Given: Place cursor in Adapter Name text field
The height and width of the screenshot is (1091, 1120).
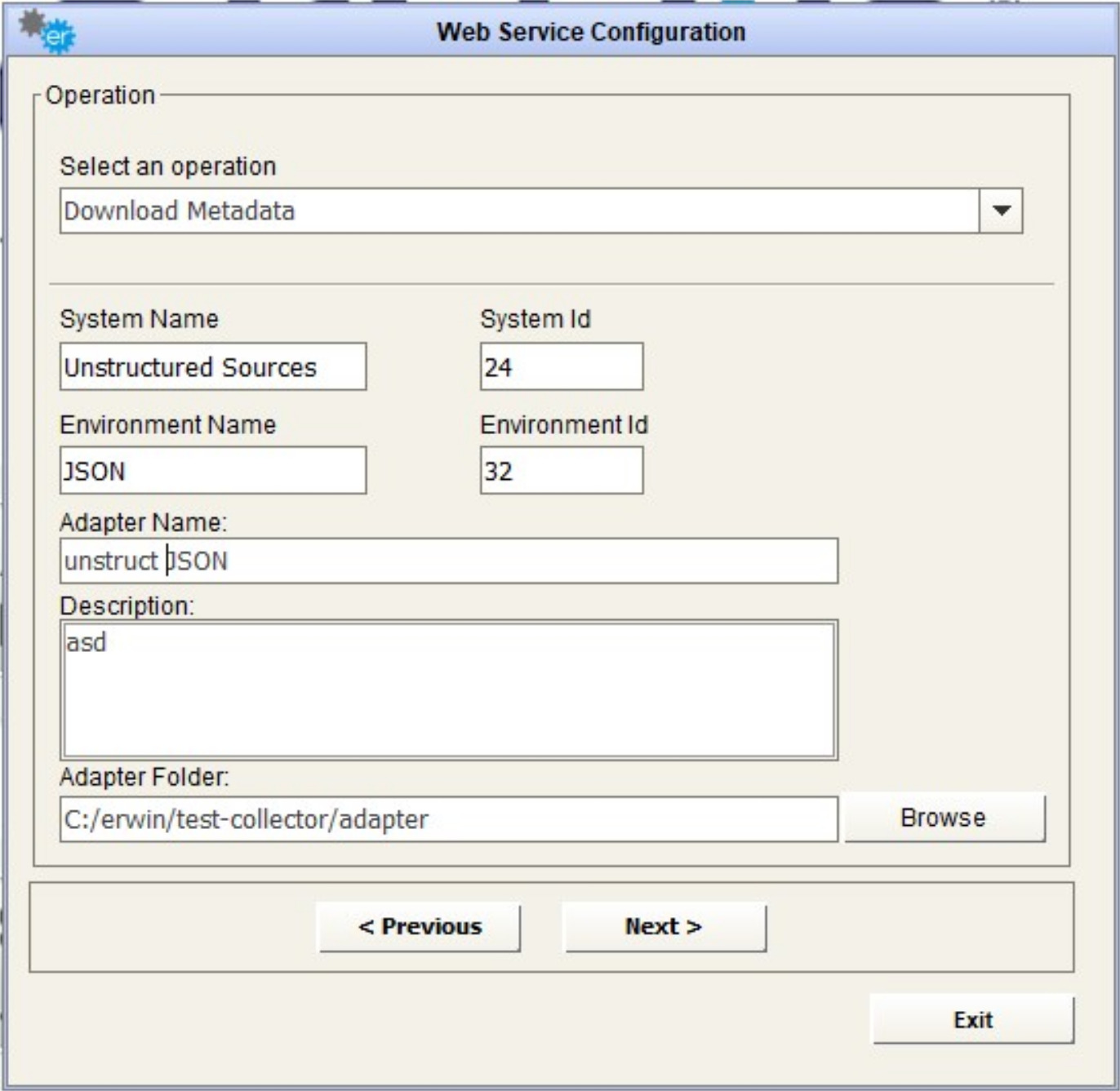Looking at the screenshot, I should pyautogui.click(x=448, y=561).
